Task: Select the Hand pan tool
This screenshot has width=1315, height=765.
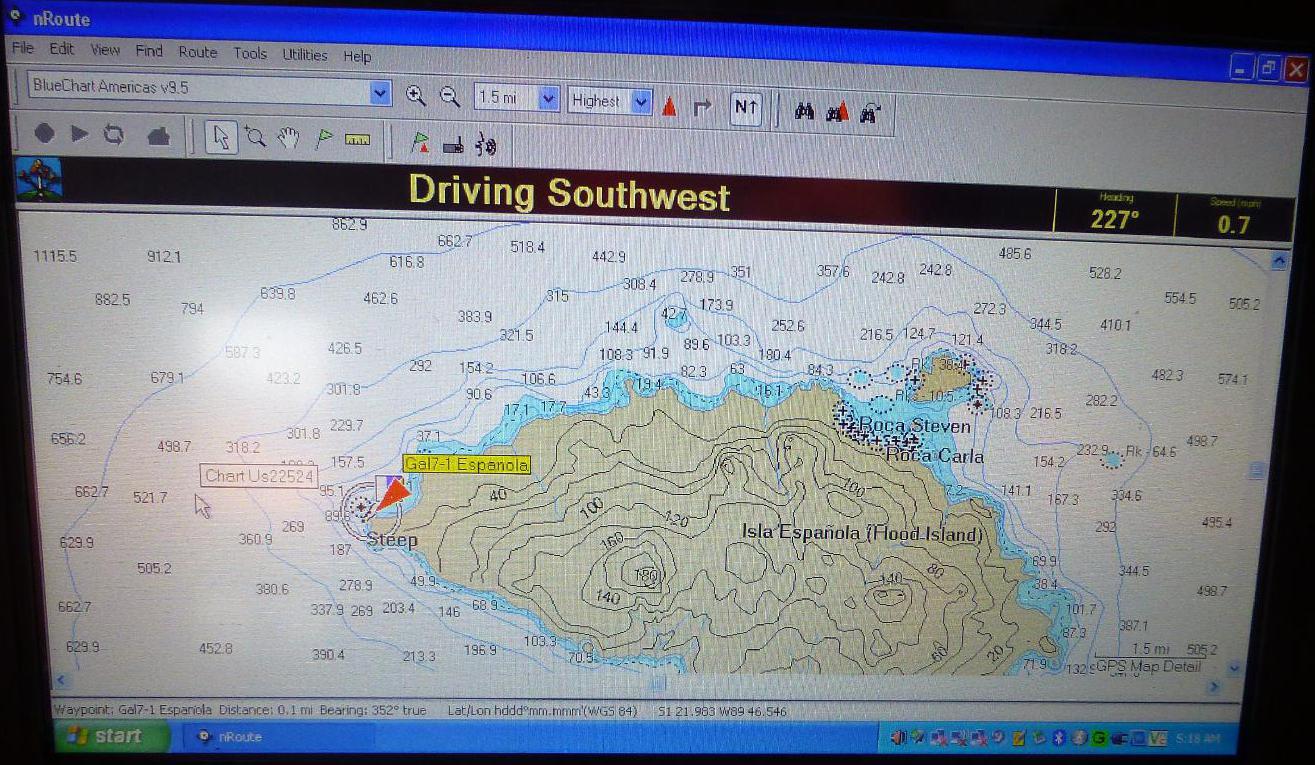Action: click(x=289, y=139)
